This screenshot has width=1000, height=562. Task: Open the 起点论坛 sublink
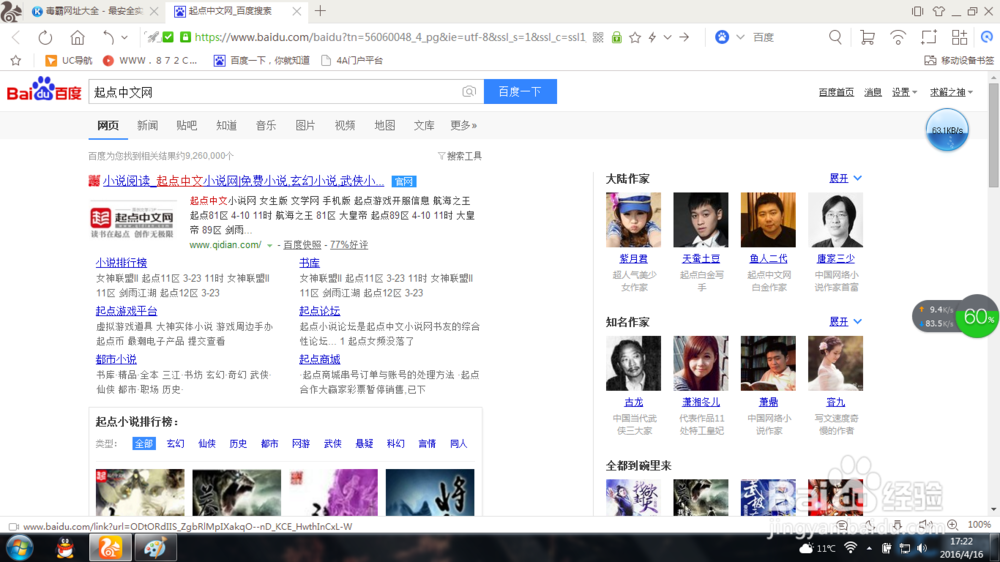(320, 311)
